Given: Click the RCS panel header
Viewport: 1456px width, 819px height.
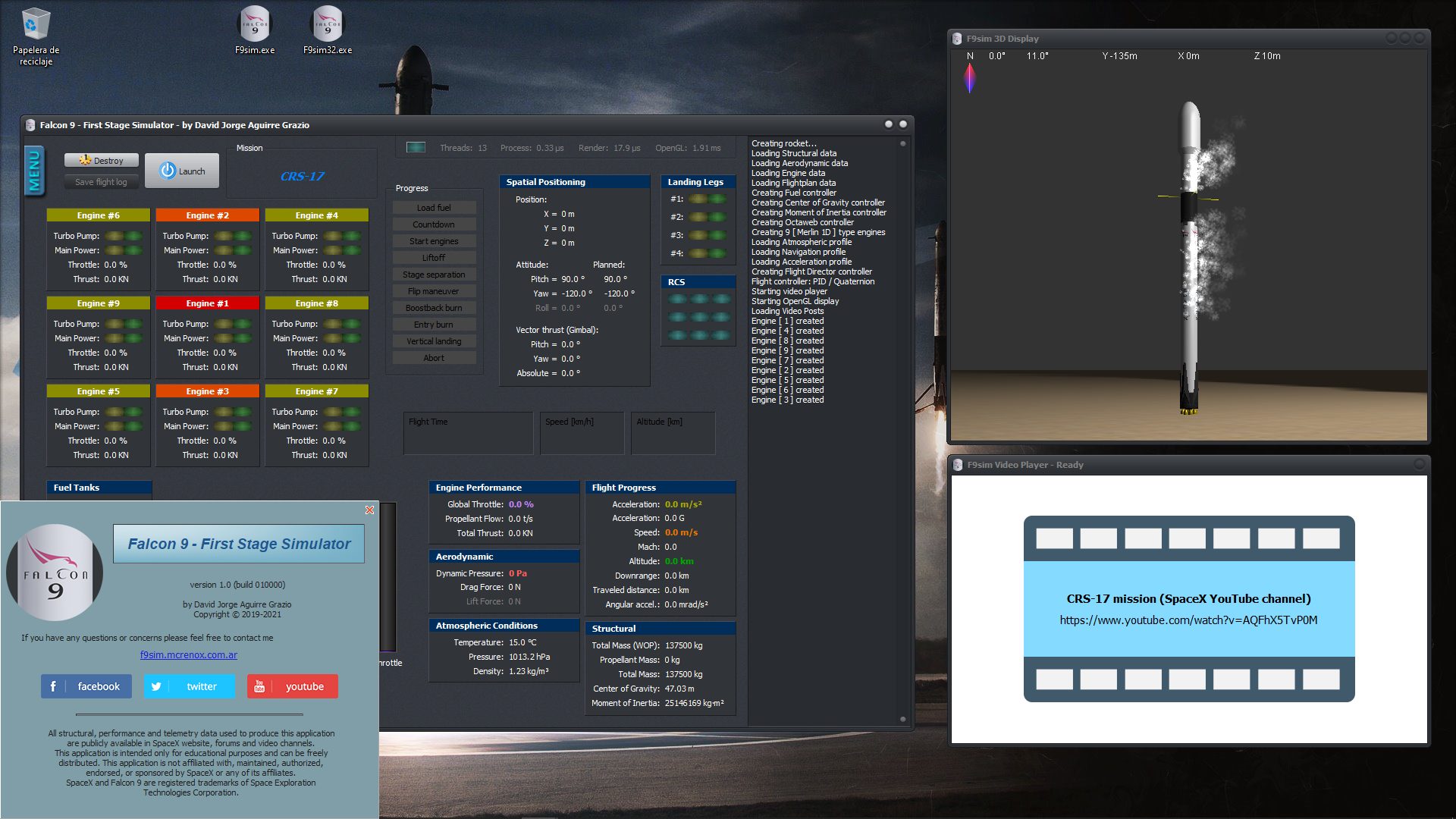Looking at the screenshot, I should click(698, 282).
